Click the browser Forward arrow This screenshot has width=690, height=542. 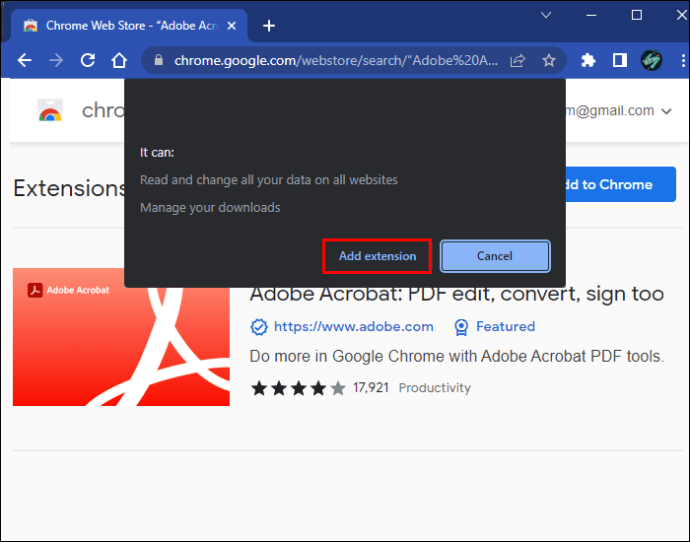coord(56,60)
